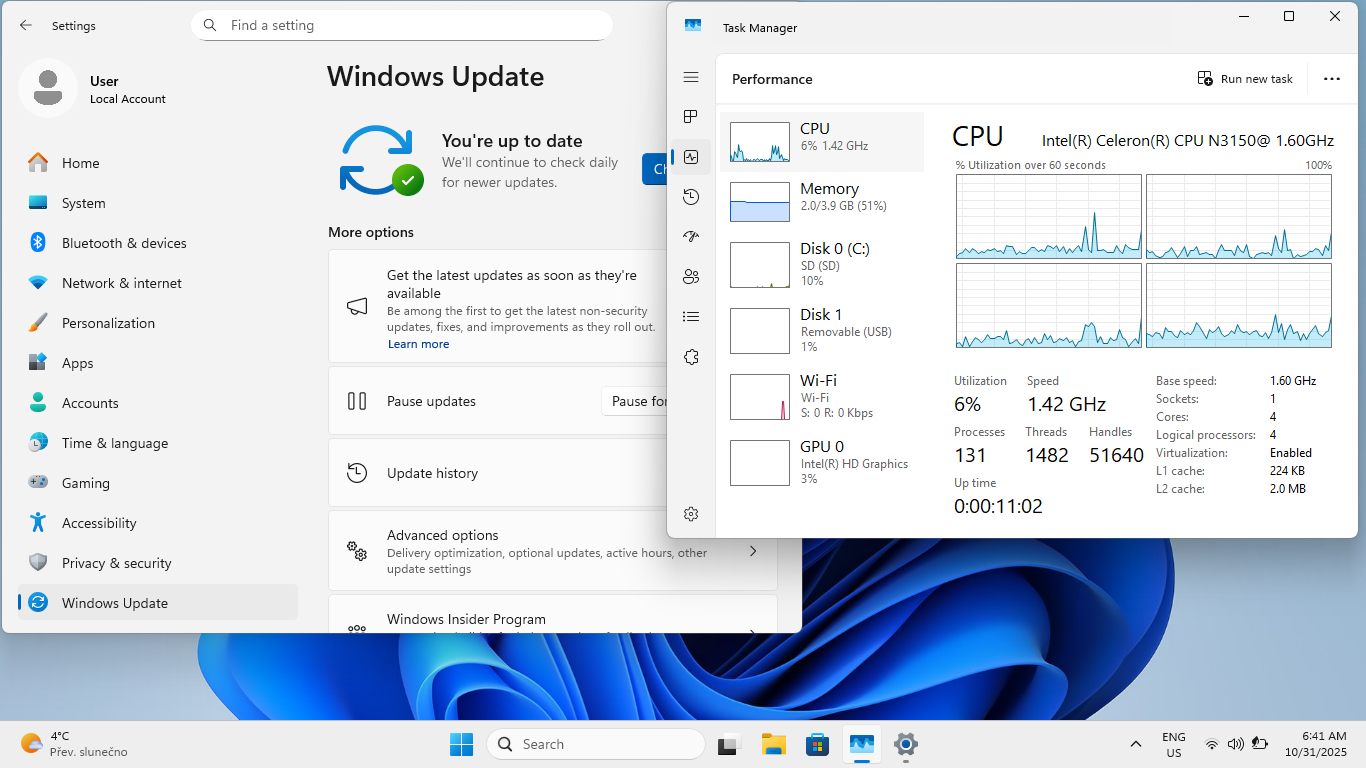Expand Advanced options chevron
Image resolution: width=1366 pixels, height=768 pixels.
753,551
